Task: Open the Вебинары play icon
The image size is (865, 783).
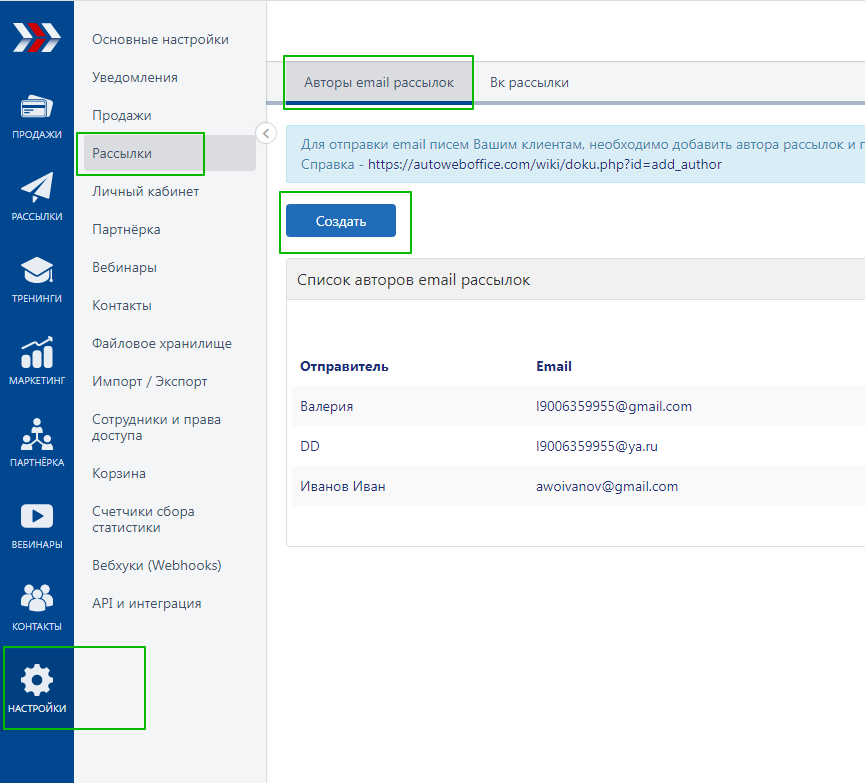Action: tap(37, 517)
